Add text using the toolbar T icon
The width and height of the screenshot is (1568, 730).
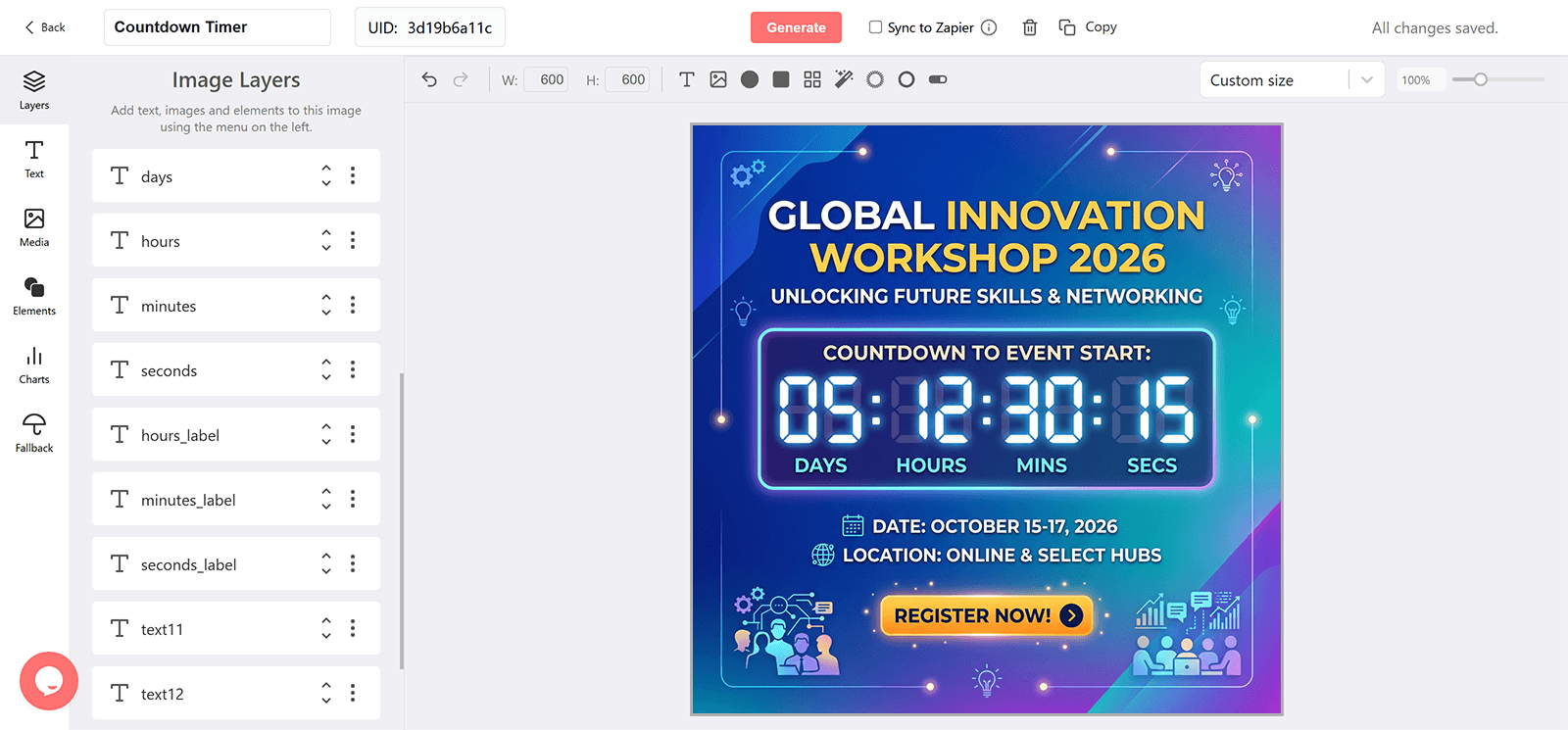tap(687, 79)
